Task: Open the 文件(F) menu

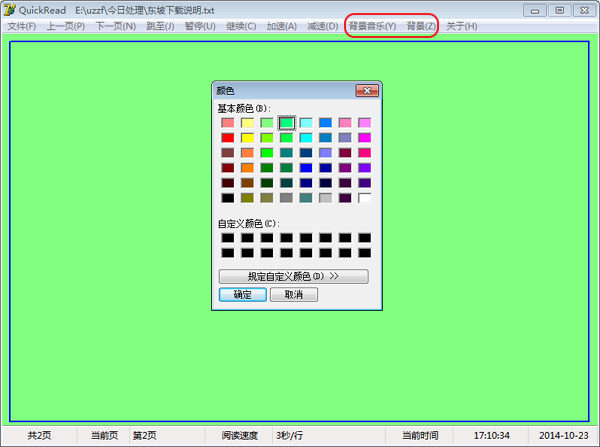Action: click(x=22, y=26)
